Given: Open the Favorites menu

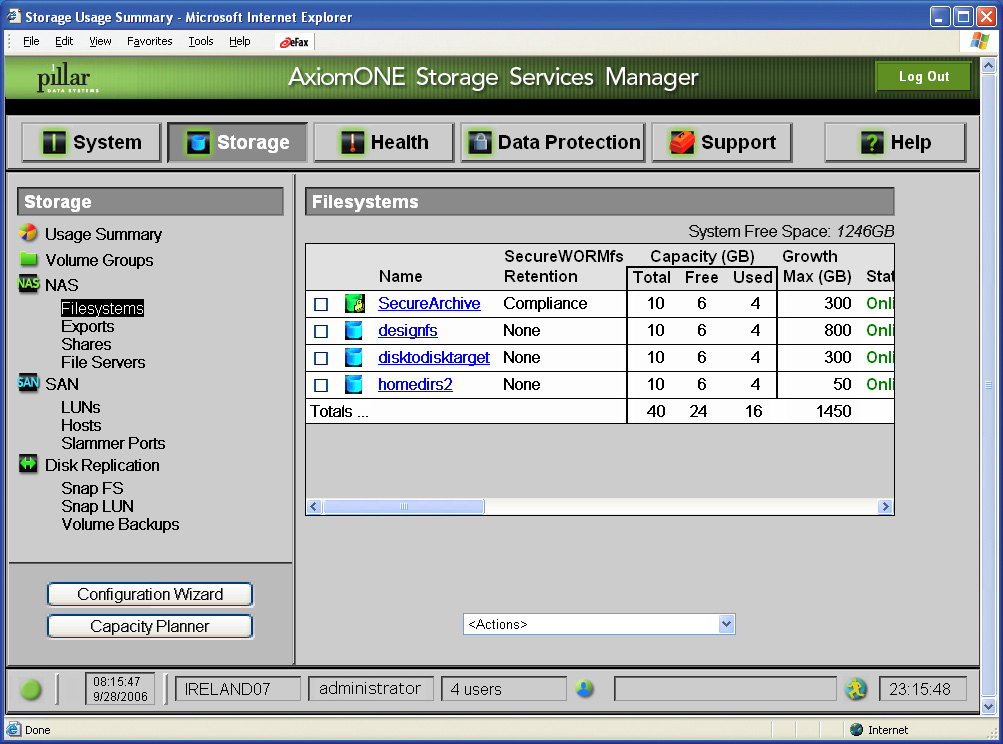Looking at the screenshot, I should (150, 42).
